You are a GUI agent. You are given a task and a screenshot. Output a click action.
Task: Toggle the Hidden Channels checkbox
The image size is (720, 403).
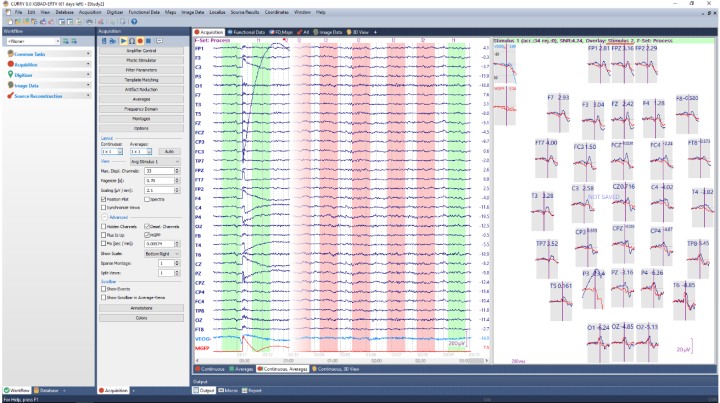tap(103, 226)
